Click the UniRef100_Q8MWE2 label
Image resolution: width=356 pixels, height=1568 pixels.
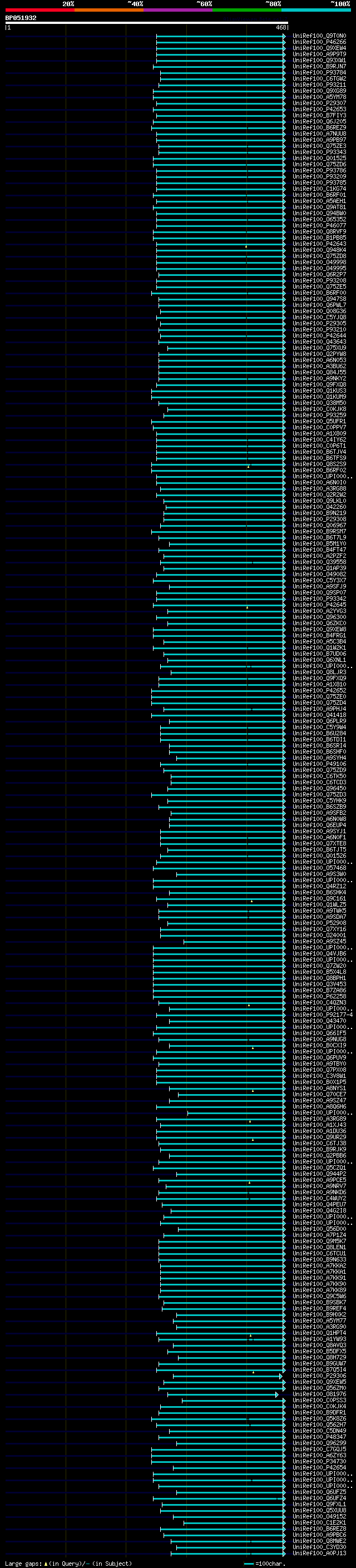point(319,1541)
